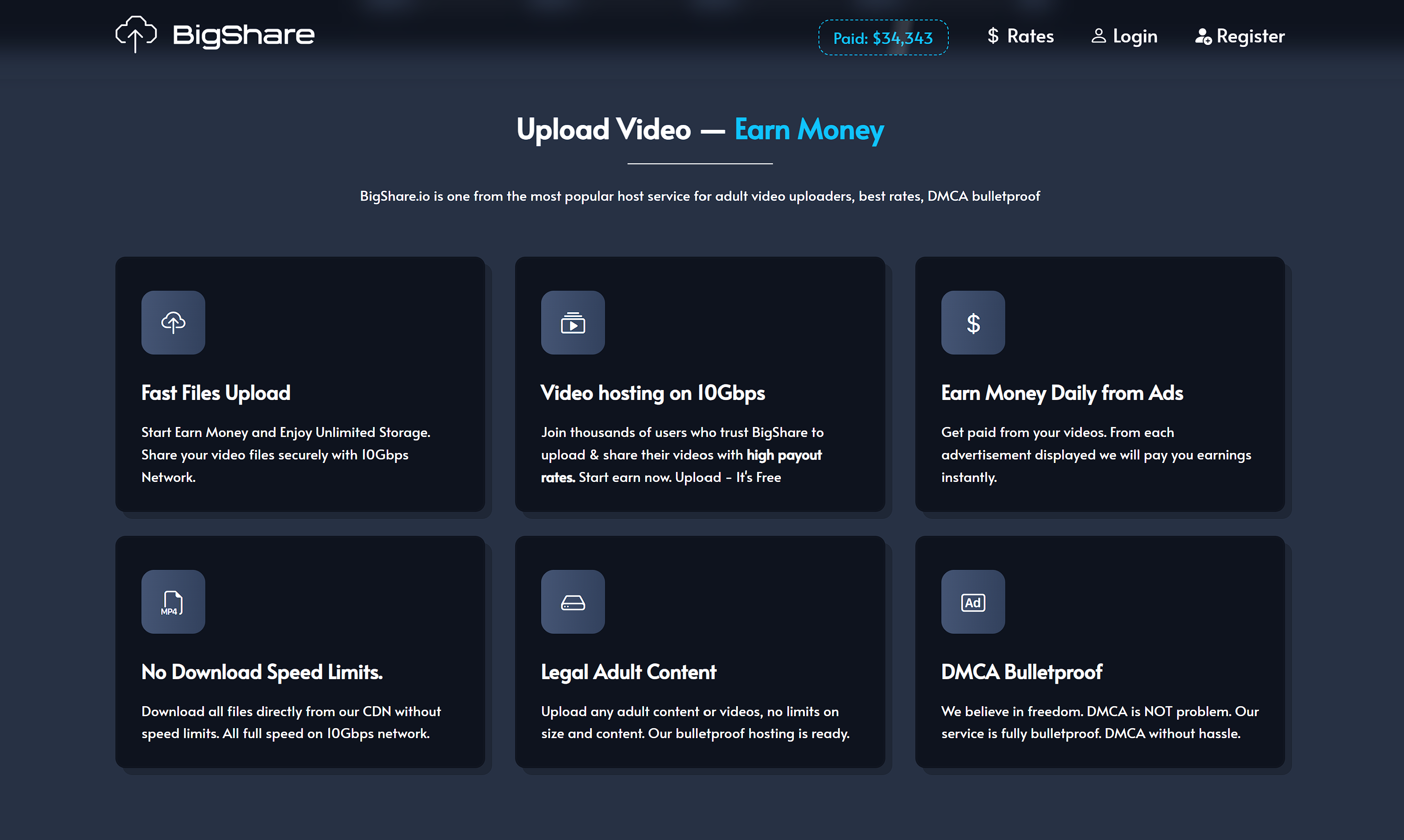The width and height of the screenshot is (1404, 840).
Task: Click the server icon on Legal Adult Content card
Action: pos(573,602)
